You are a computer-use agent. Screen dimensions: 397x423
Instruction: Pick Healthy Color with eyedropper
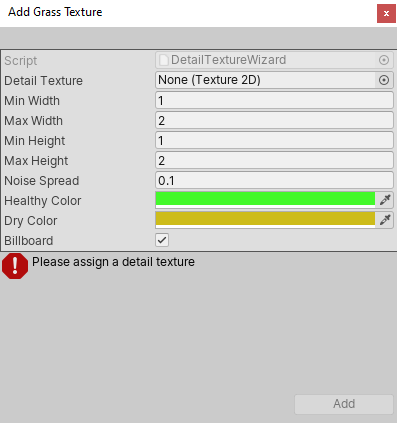[385, 200]
